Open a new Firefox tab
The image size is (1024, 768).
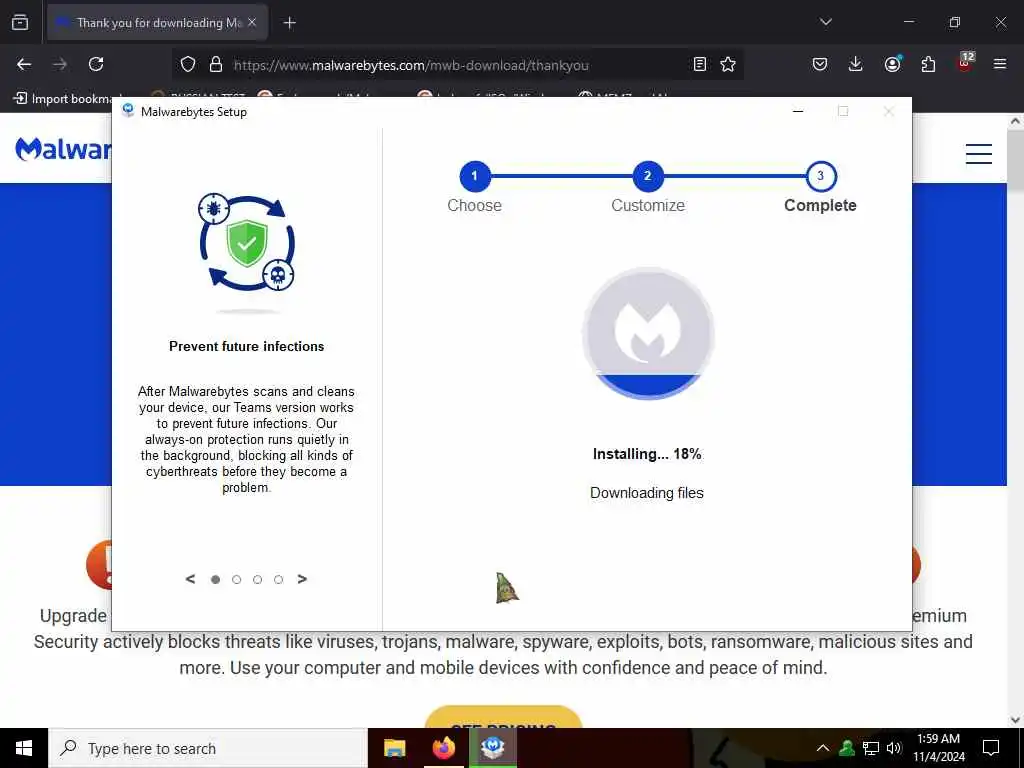290,23
